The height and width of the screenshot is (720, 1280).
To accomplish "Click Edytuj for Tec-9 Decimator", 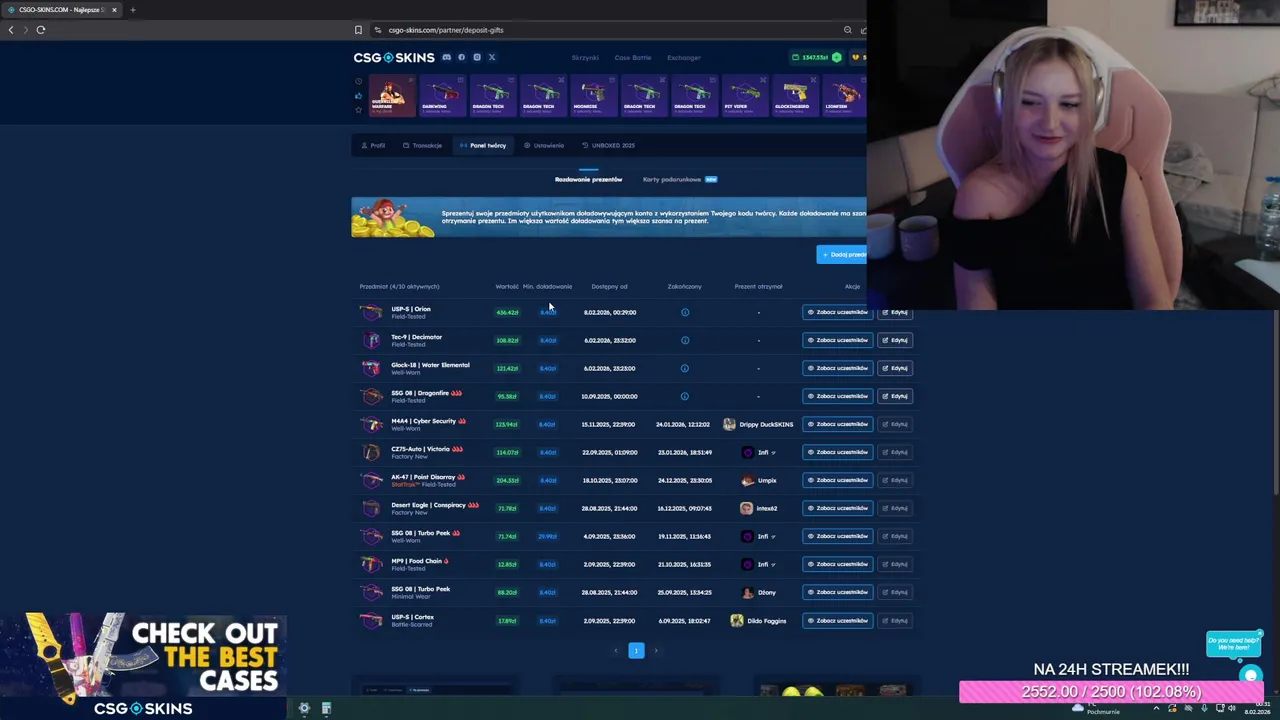I will tap(895, 340).
